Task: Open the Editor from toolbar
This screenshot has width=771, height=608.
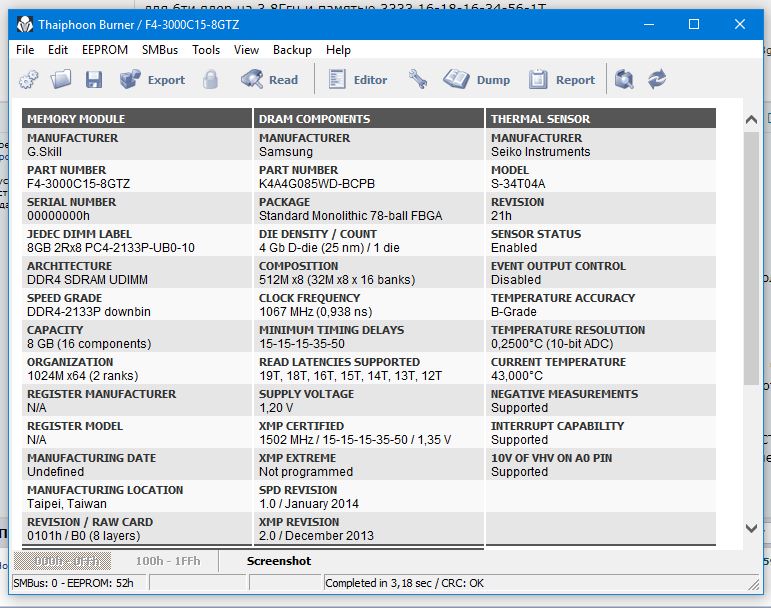Action: click(357, 80)
